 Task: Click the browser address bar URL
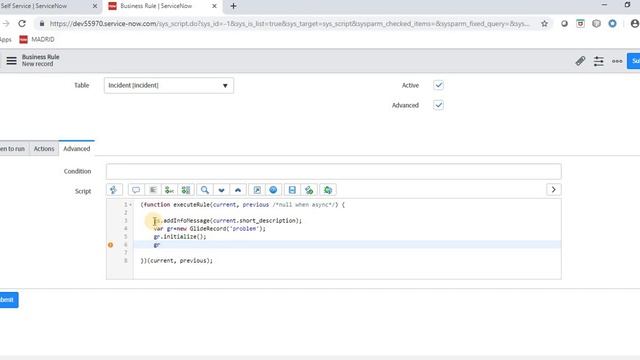pos(289,24)
